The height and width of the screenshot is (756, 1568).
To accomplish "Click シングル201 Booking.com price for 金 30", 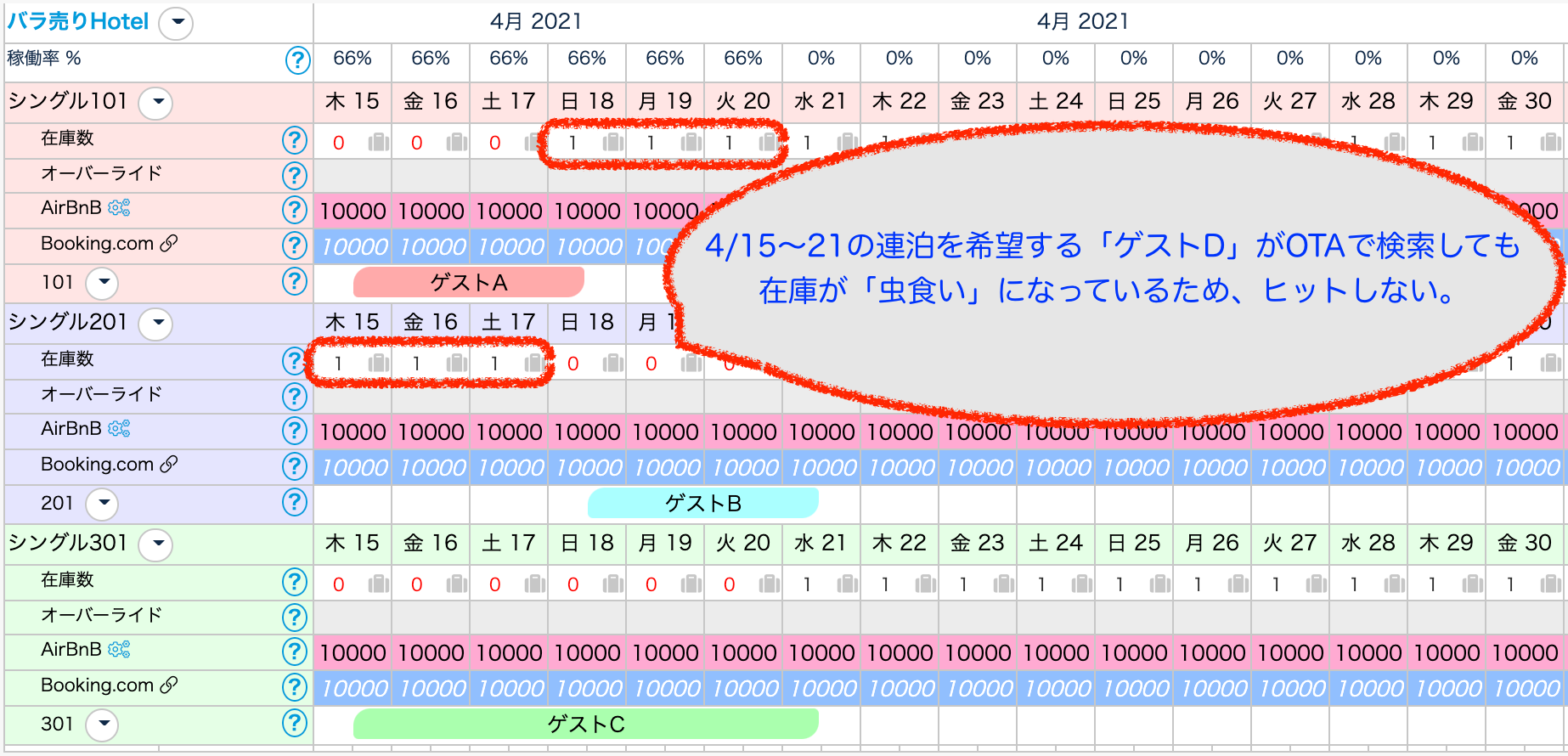I will click(1526, 468).
